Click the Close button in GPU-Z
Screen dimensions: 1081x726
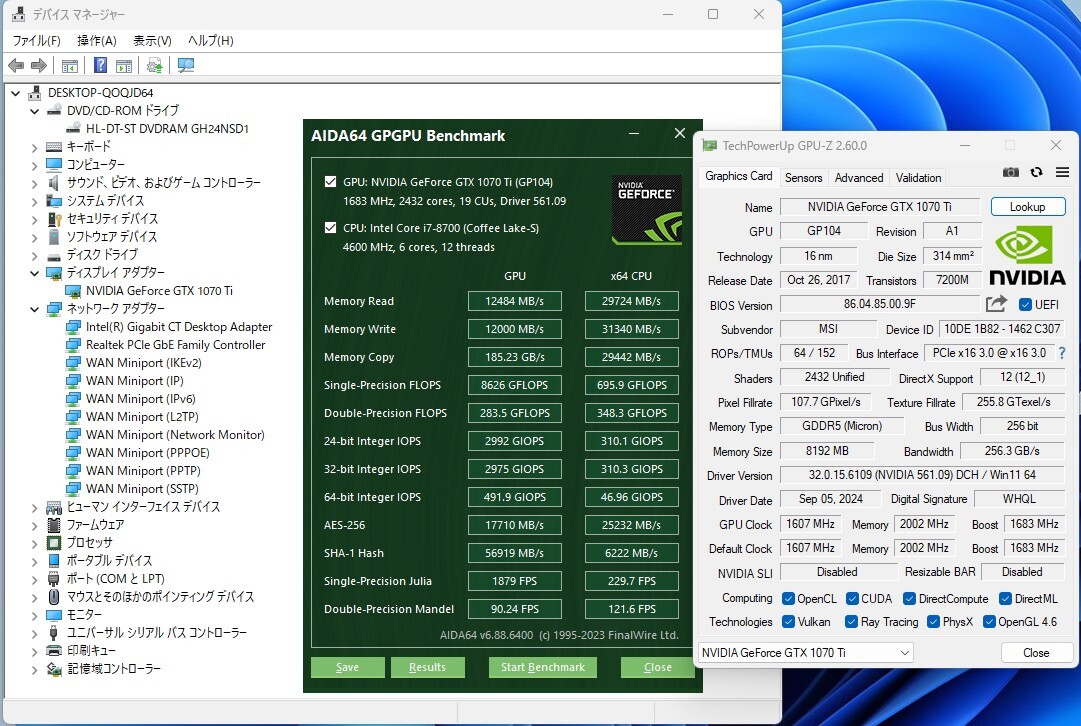(1036, 652)
